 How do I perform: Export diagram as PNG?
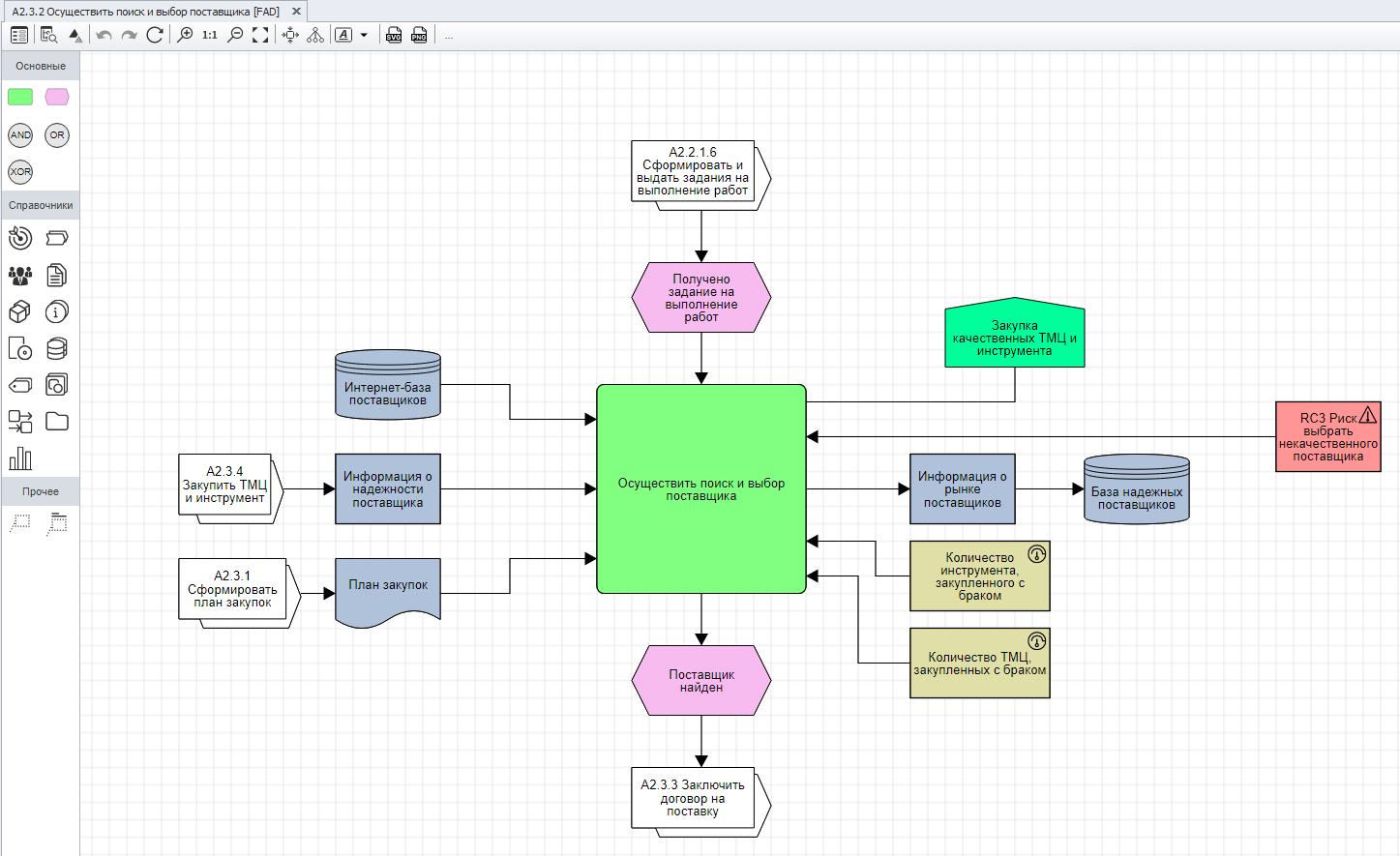[x=419, y=35]
